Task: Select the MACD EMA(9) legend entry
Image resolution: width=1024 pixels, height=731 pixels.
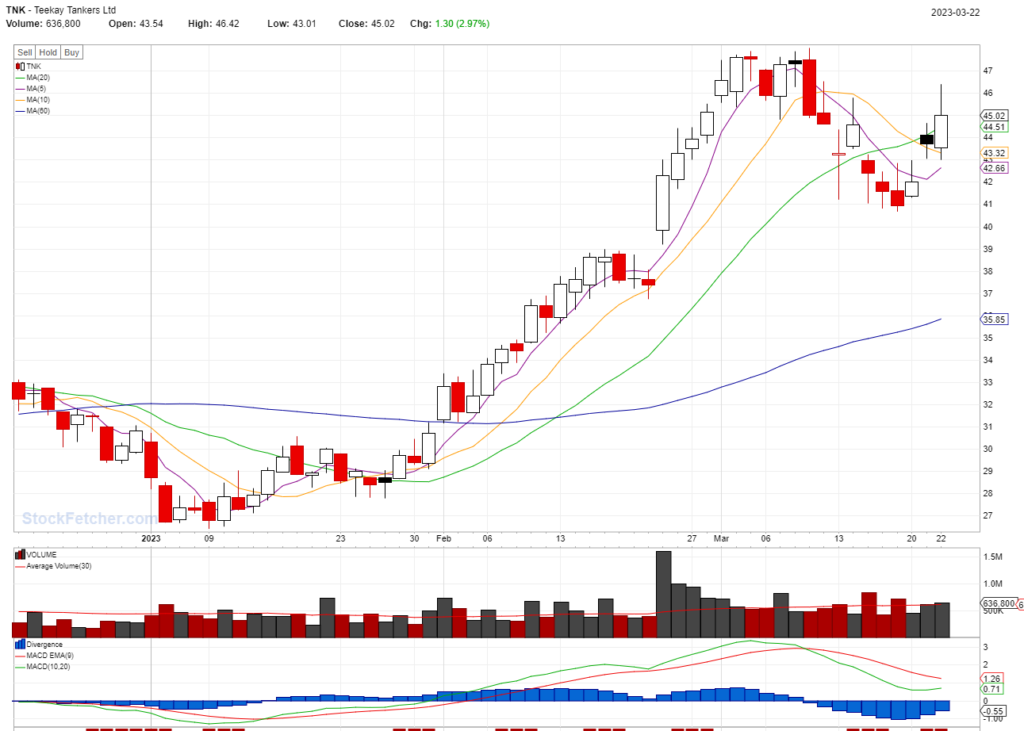Action: pyautogui.click(x=44, y=655)
